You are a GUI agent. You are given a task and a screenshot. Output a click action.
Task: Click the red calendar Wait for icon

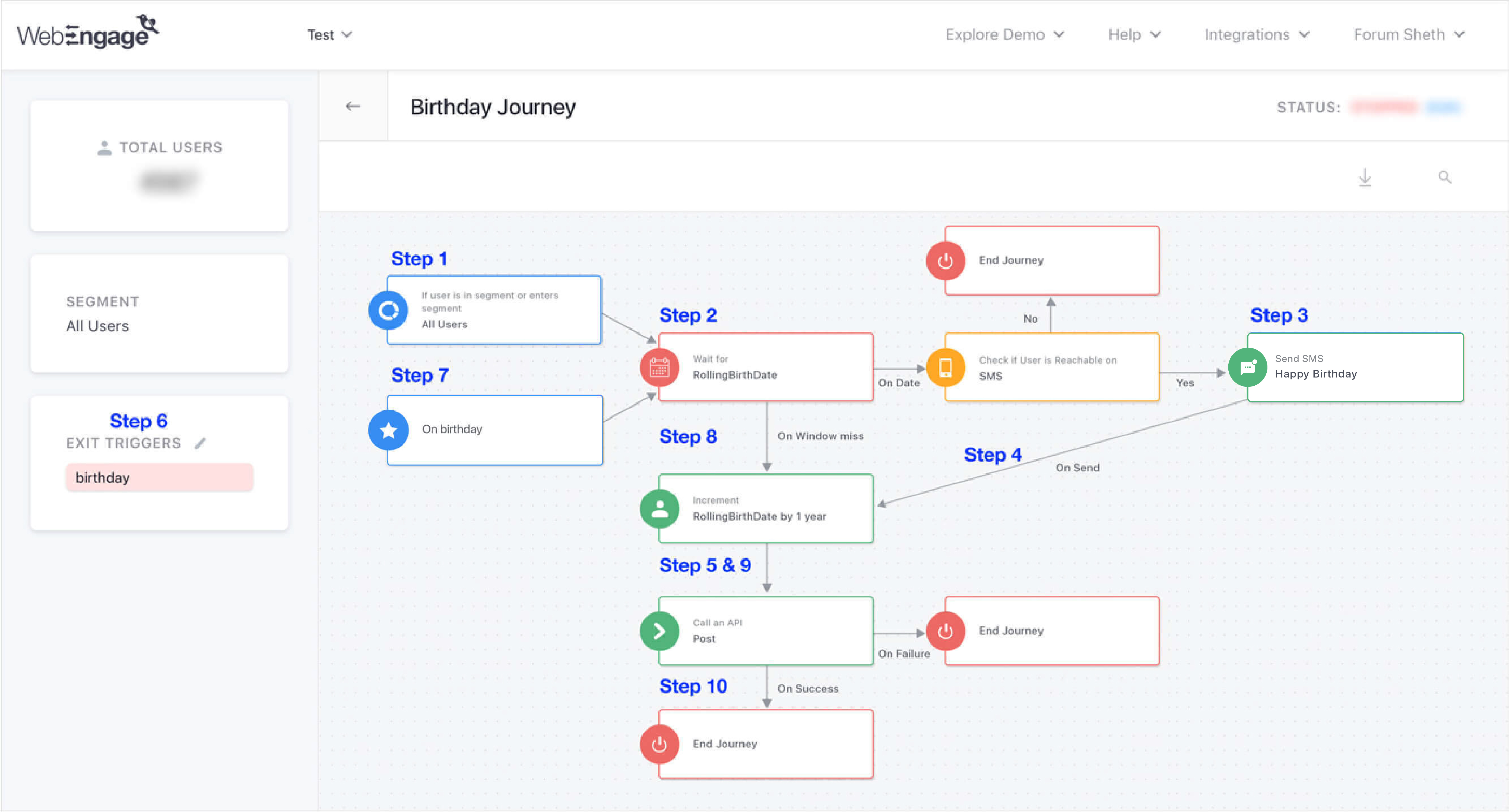click(x=660, y=368)
